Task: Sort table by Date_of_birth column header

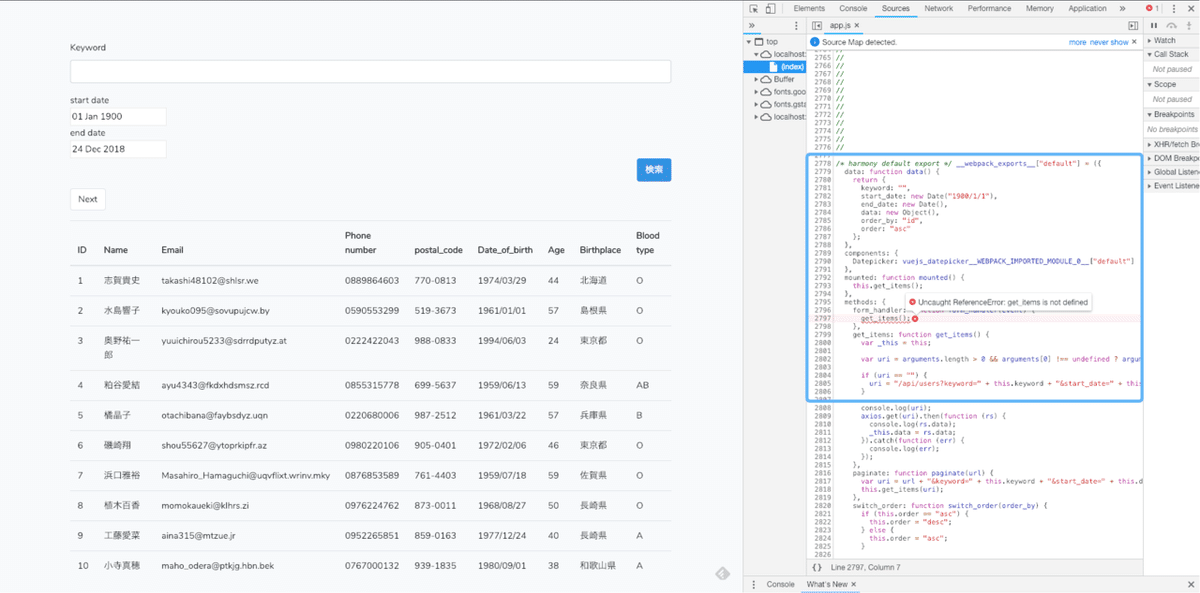Action: click(505, 250)
